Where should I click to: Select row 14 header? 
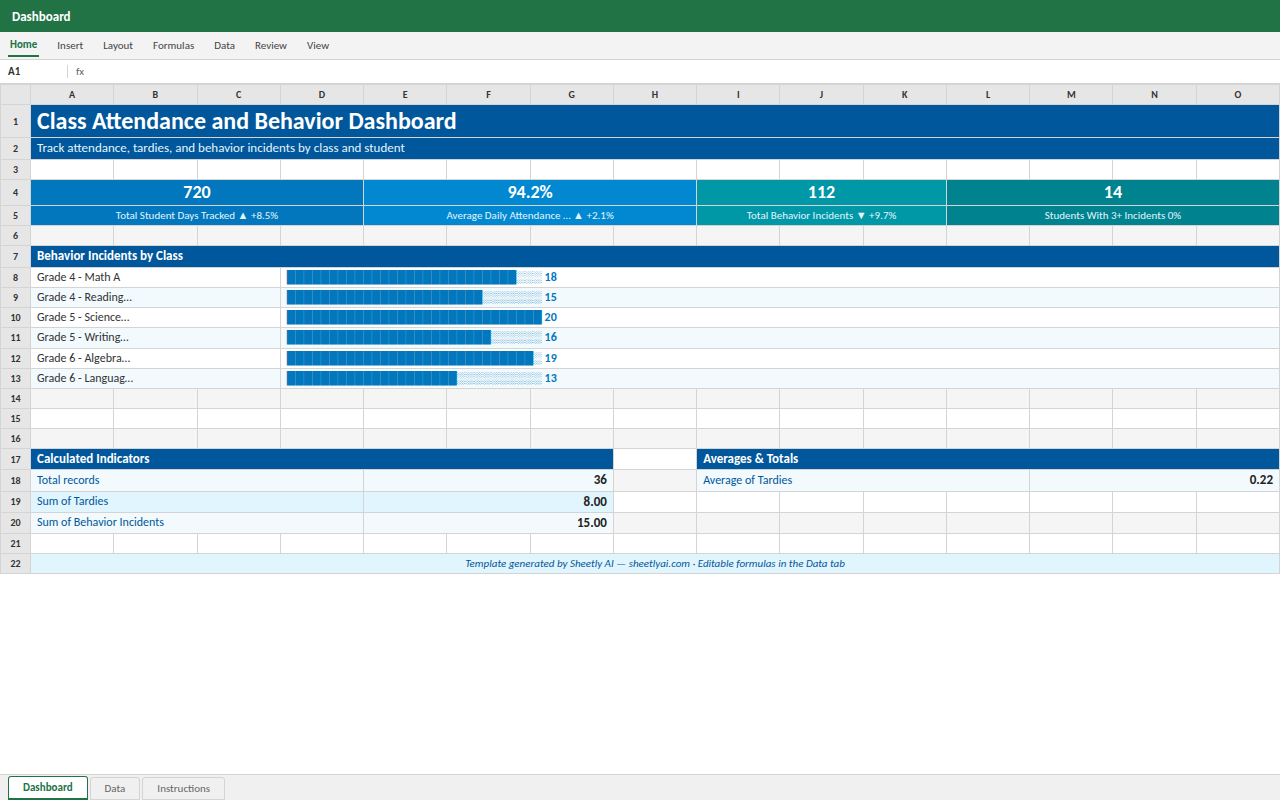[x=15, y=398]
